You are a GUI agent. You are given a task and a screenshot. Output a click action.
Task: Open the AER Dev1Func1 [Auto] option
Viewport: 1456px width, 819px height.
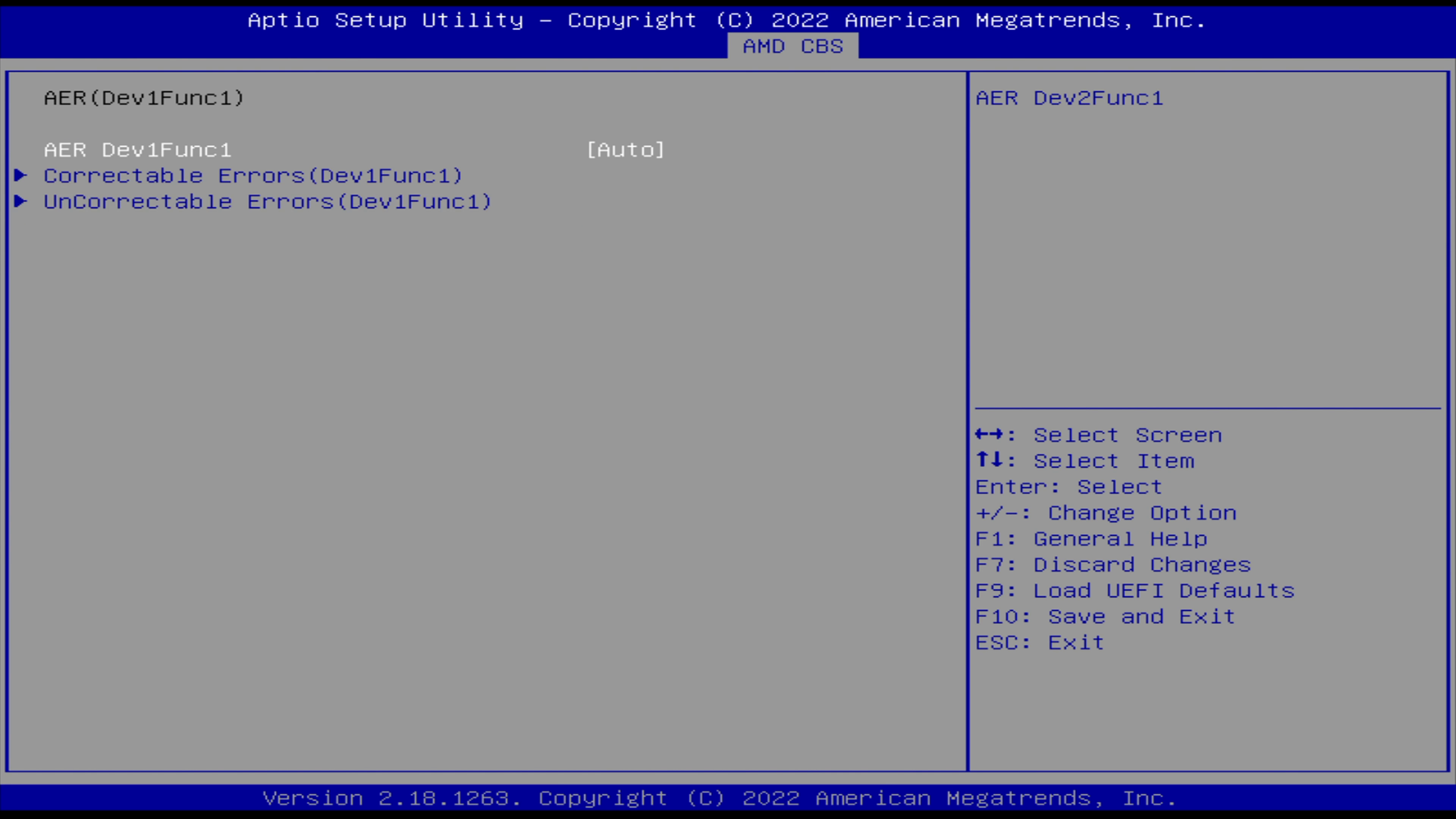pos(625,150)
